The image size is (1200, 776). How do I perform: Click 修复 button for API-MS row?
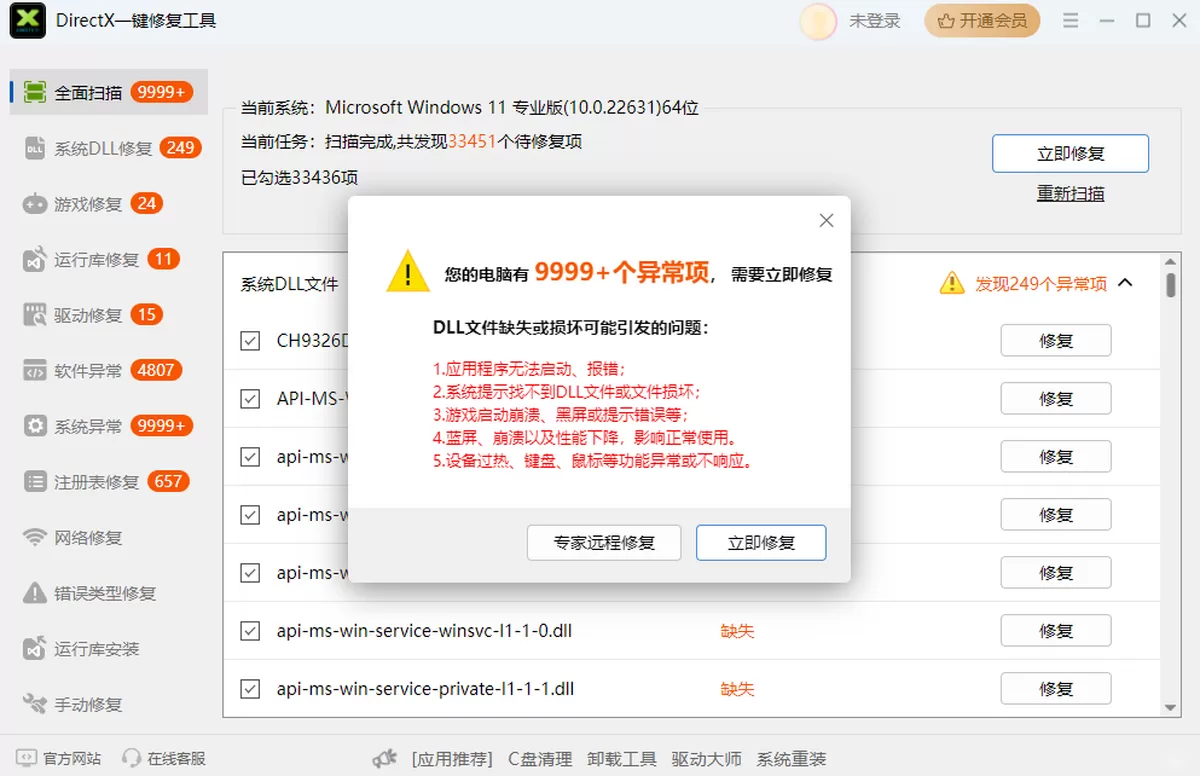pos(1056,399)
